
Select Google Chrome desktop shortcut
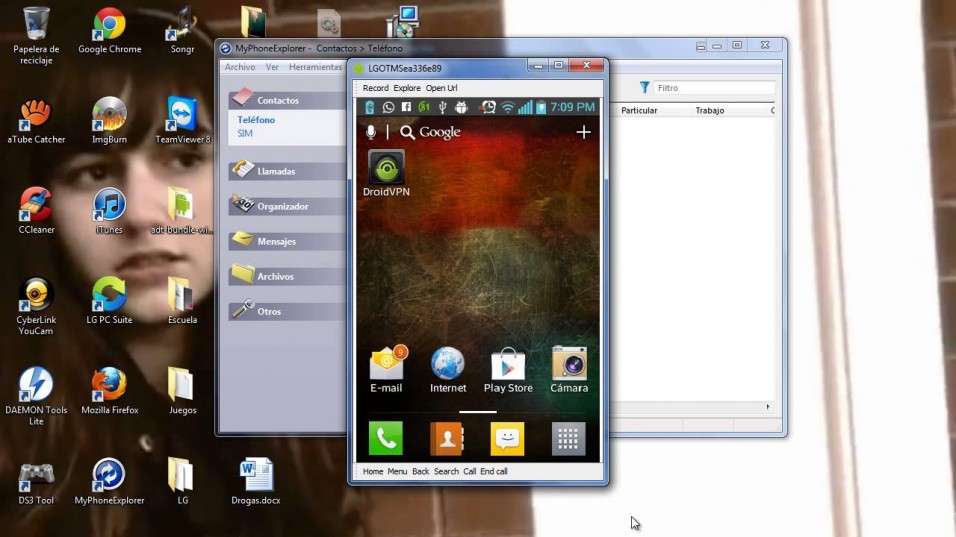point(110,30)
